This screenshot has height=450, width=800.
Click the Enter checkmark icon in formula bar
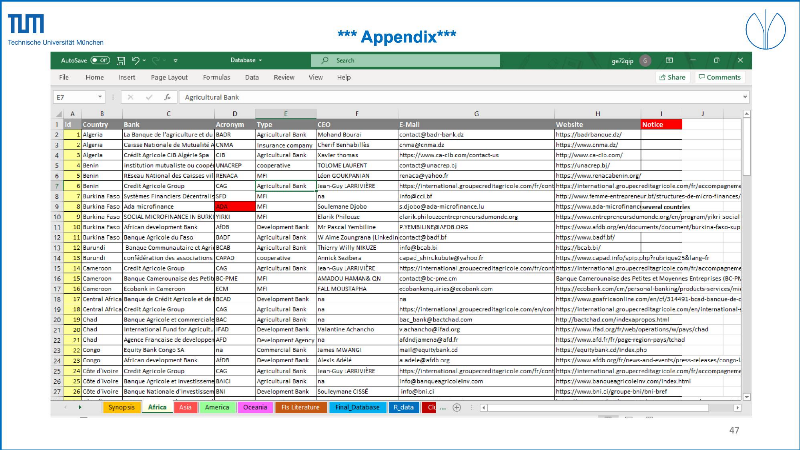tap(149, 97)
